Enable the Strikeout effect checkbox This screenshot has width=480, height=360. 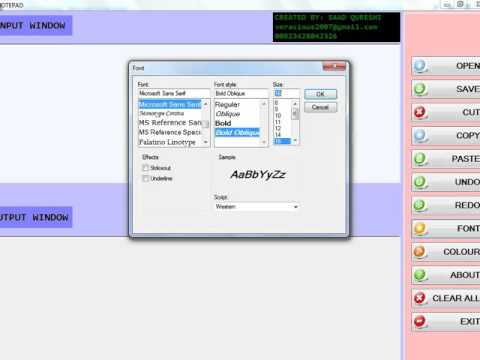pyautogui.click(x=145, y=168)
